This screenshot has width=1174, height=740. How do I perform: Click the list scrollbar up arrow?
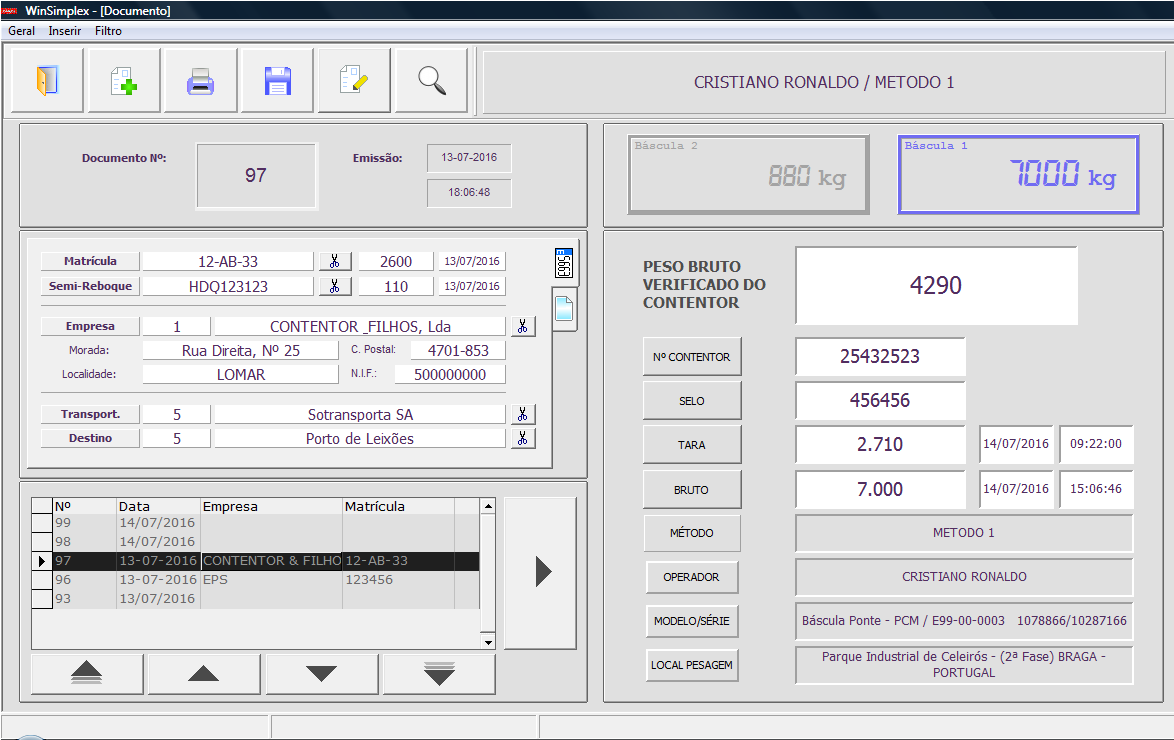point(488,506)
